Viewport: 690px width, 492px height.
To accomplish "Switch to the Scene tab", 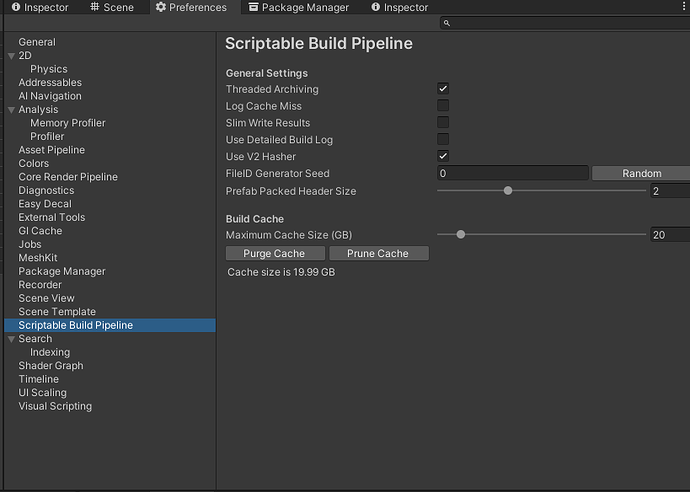I will 118,7.
